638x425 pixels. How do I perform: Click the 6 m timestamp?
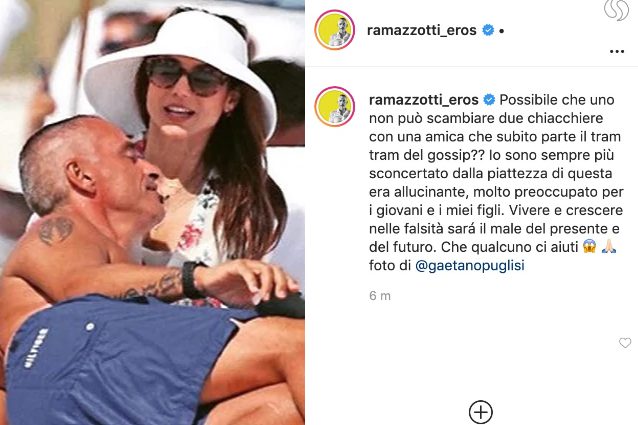pyautogui.click(x=380, y=296)
